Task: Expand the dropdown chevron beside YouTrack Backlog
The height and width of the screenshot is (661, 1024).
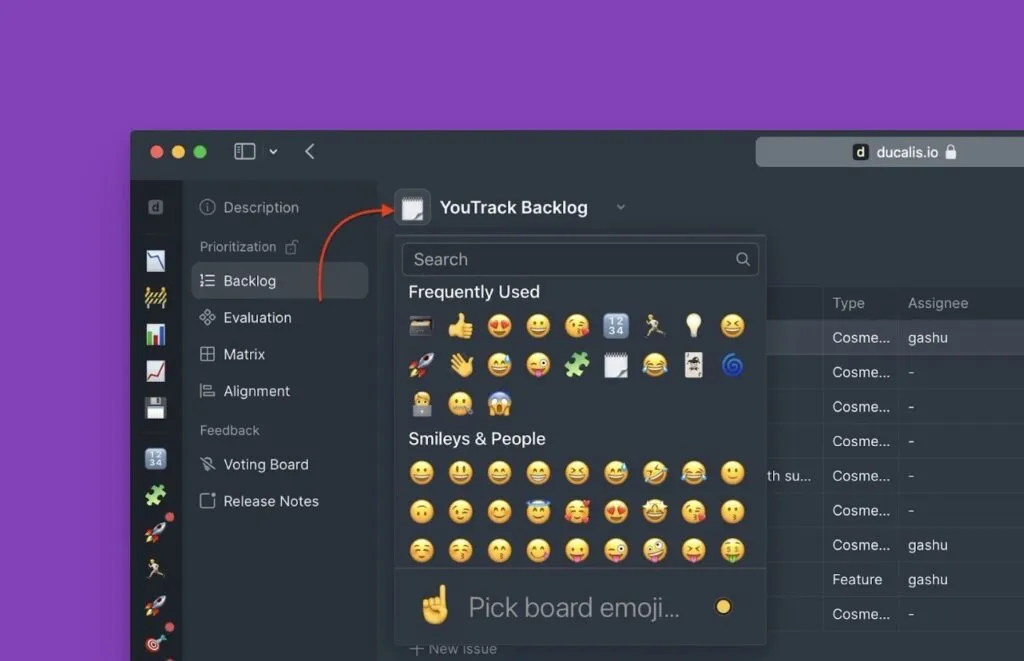Action: [x=621, y=207]
